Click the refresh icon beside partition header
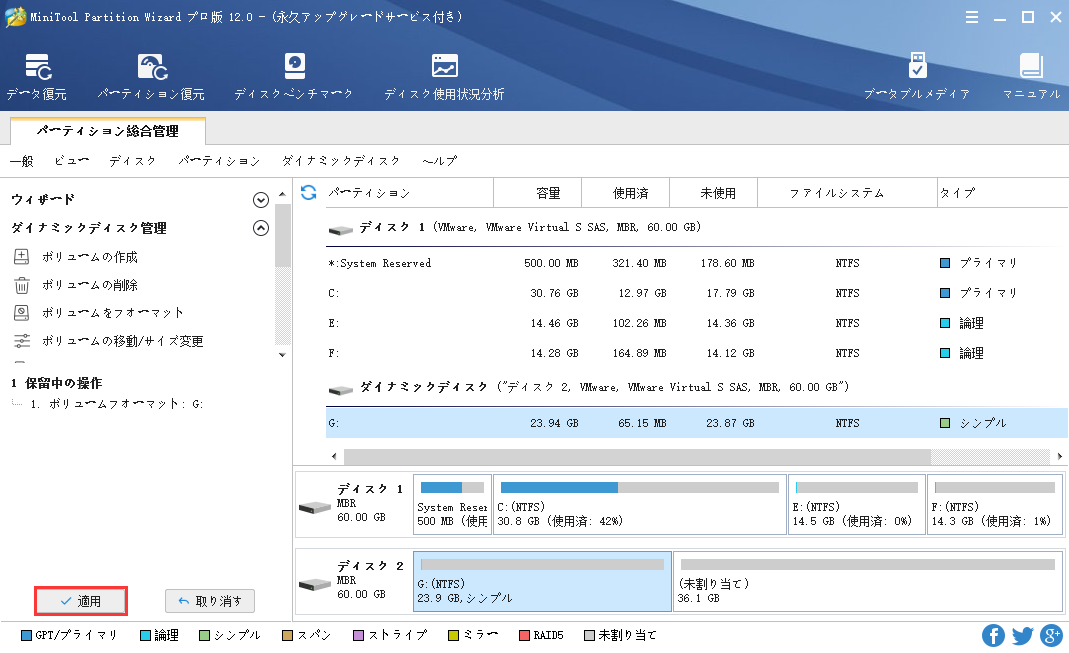This screenshot has width=1069, height=653. (x=309, y=192)
